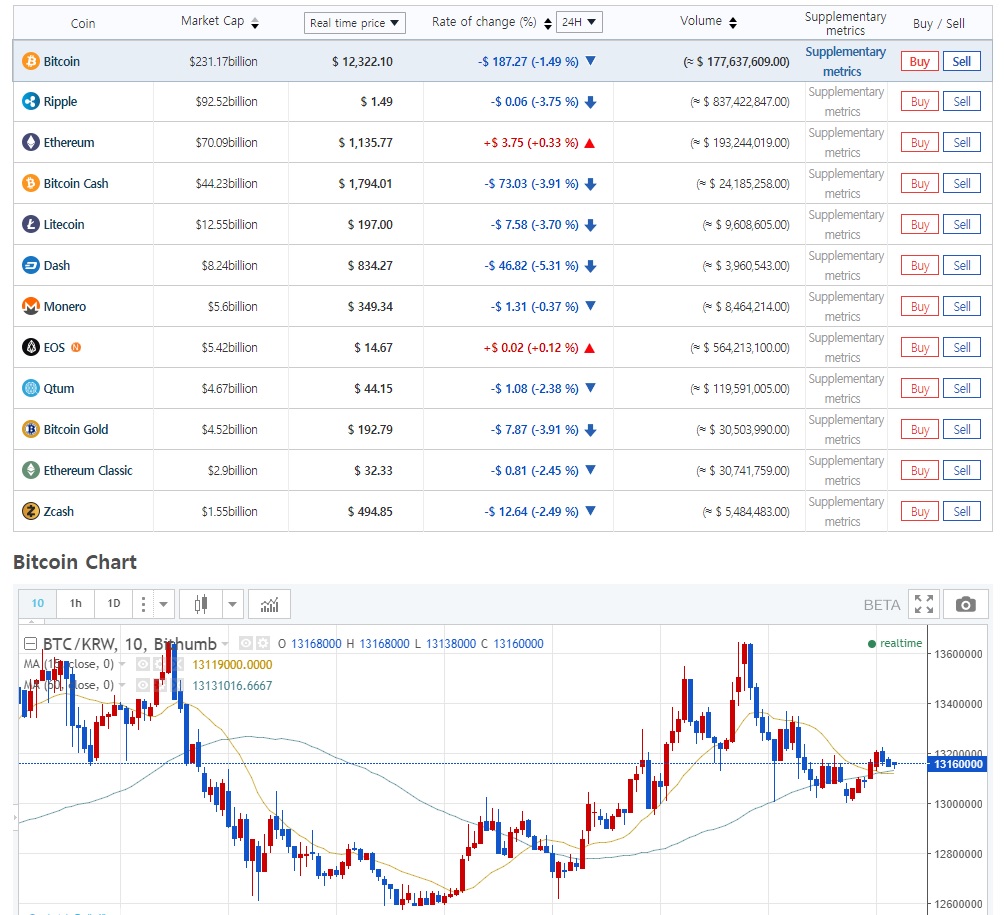Select the candlestick chart style icon
Screen dimensions: 1005x915
pyautogui.click(x=201, y=604)
